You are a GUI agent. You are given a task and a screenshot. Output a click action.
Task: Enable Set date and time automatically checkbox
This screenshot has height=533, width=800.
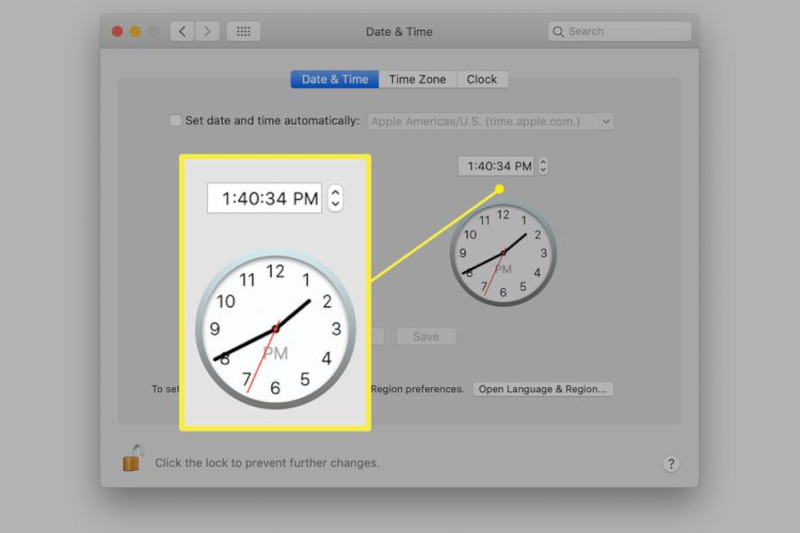tap(175, 120)
